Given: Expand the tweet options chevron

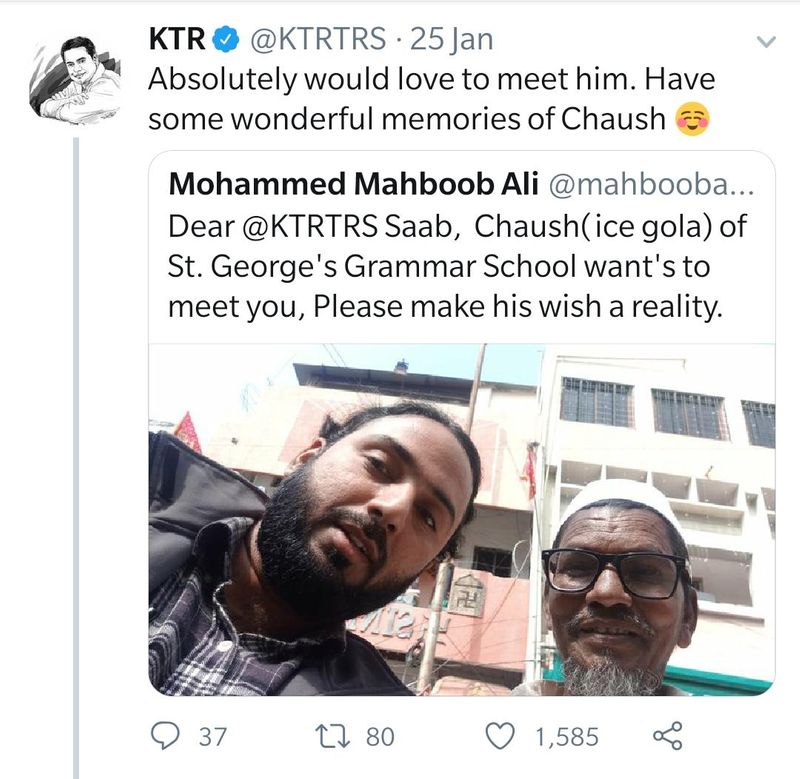Looking at the screenshot, I should pos(766,42).
